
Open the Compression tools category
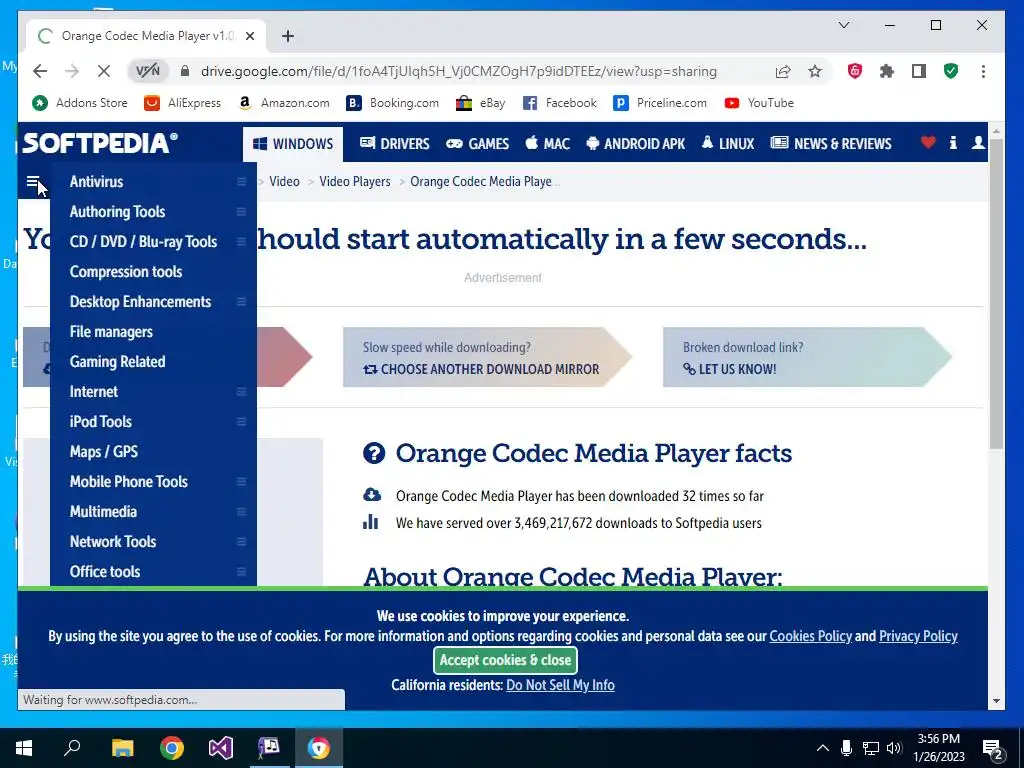(126, 272)
